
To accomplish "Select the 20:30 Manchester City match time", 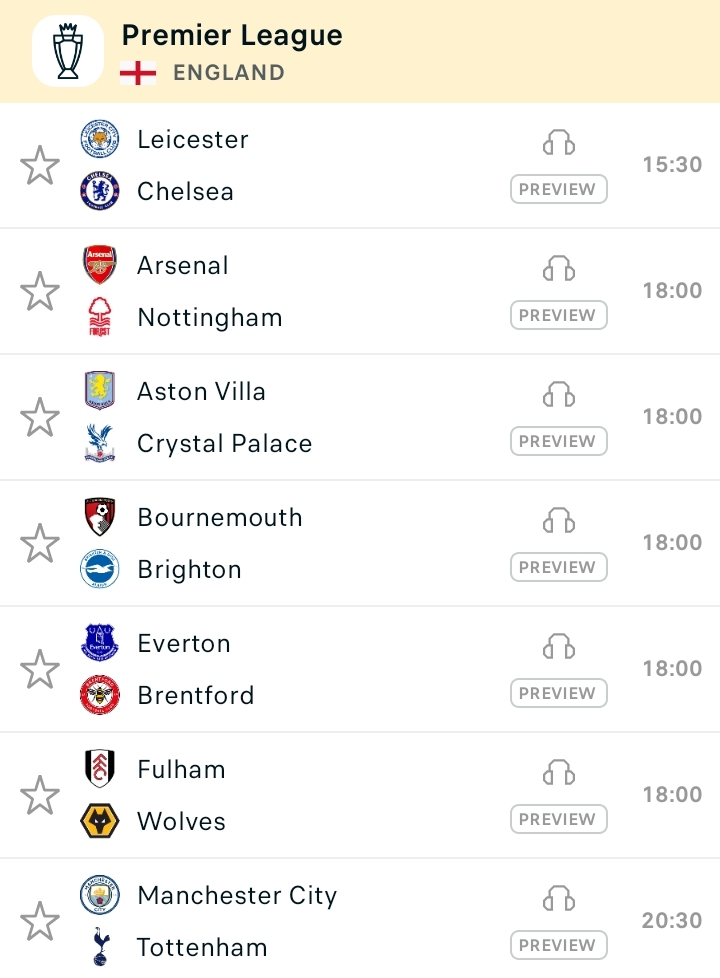I will (672, 921).
